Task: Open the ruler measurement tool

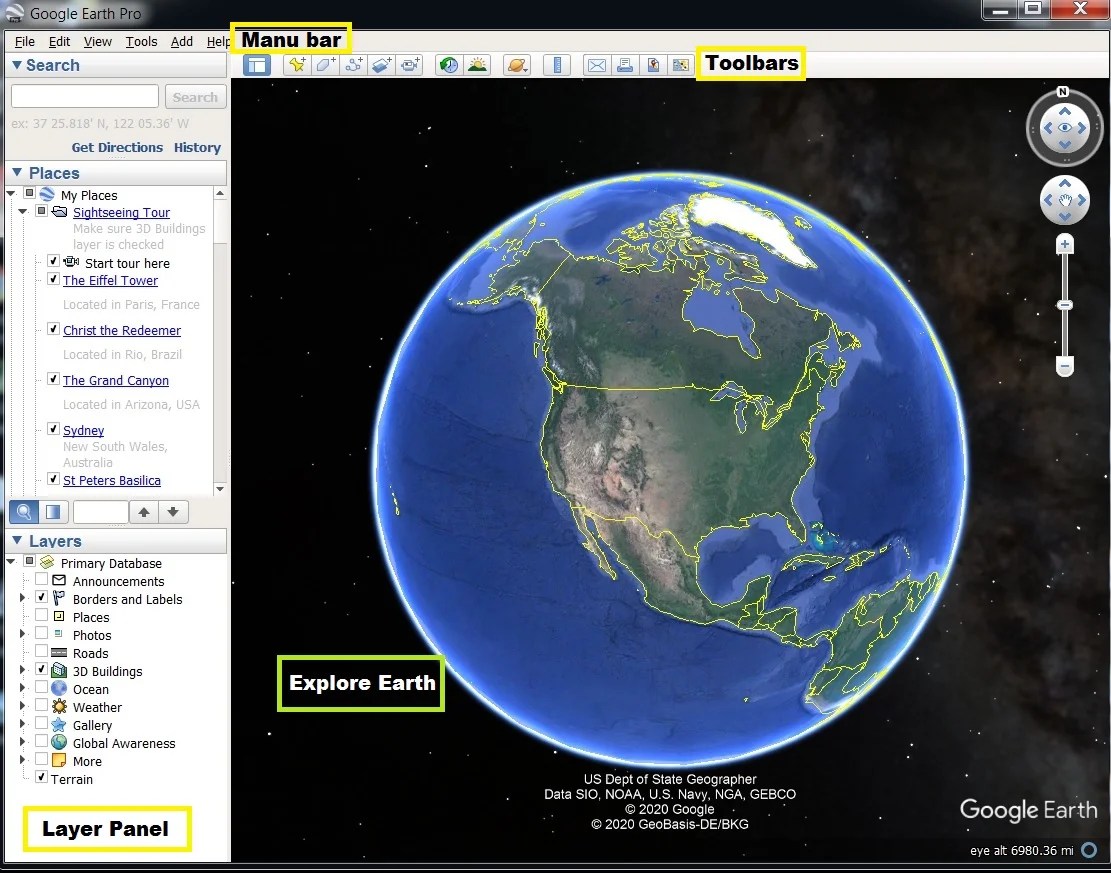Action: (557, 65)
